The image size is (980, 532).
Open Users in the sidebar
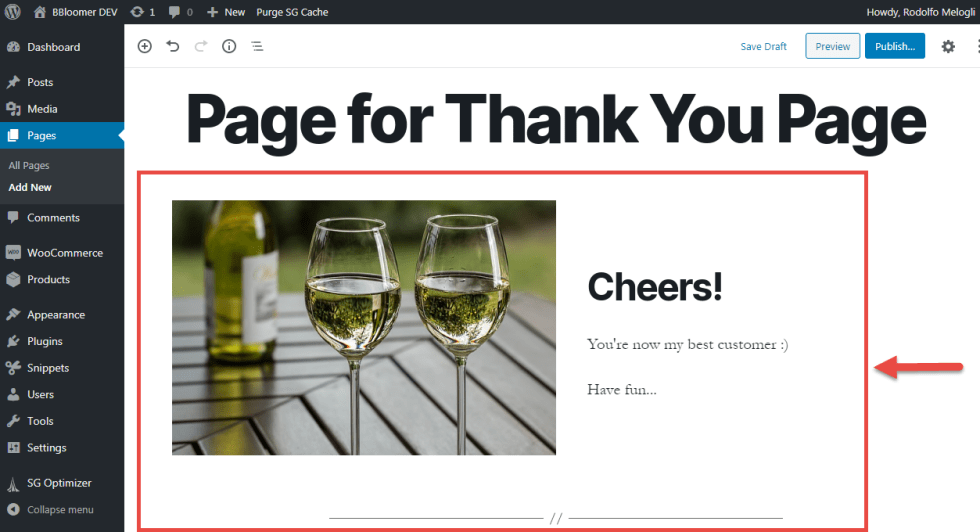pos(40,394)
